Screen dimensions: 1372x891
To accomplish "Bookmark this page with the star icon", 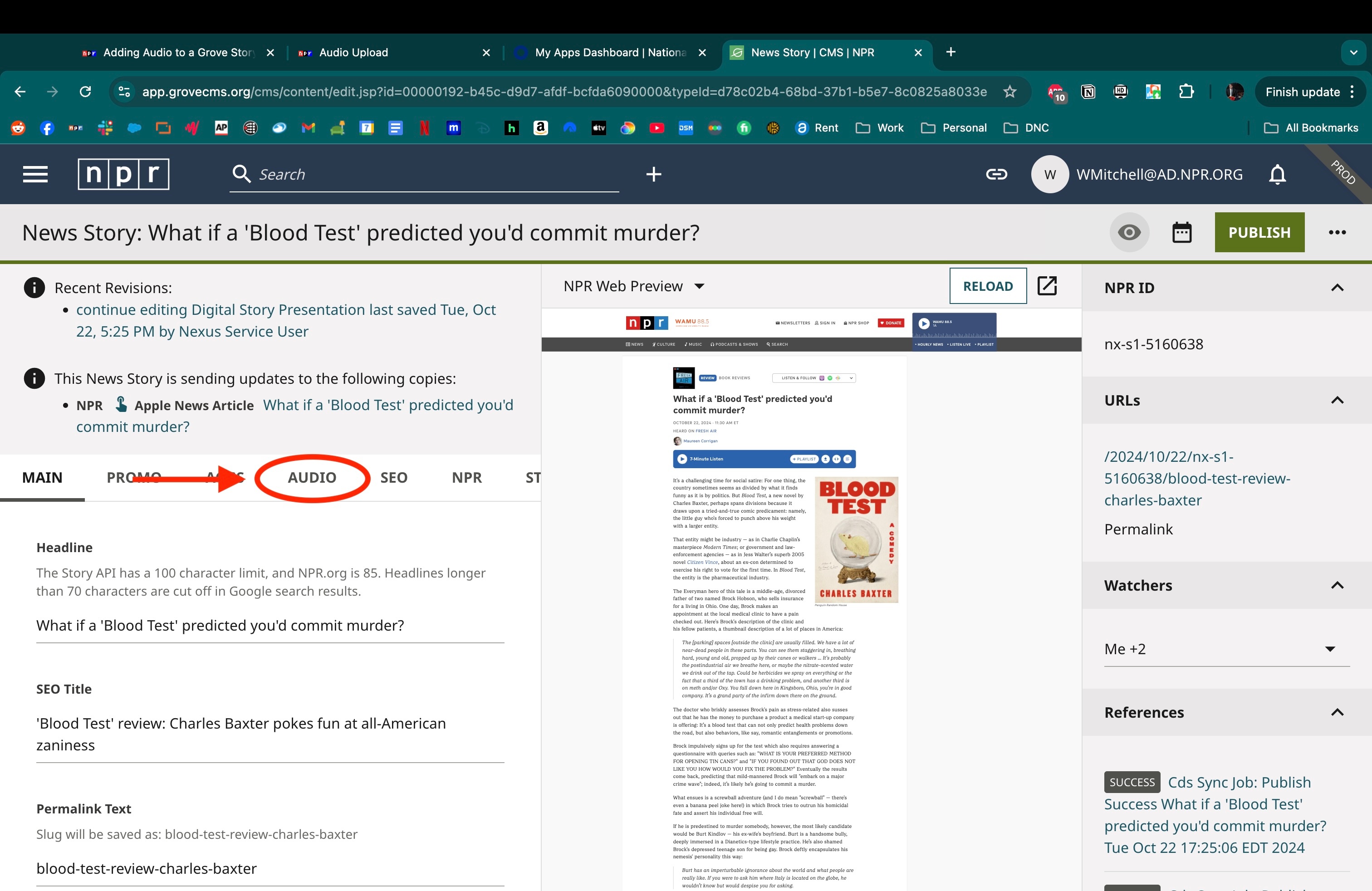I will (1009, 92).
